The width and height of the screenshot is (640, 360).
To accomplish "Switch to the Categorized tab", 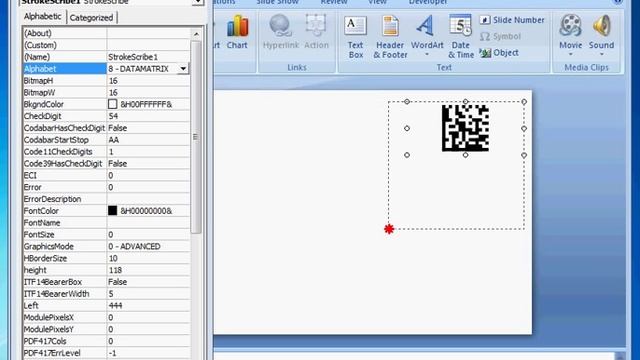I will [91, 18].
